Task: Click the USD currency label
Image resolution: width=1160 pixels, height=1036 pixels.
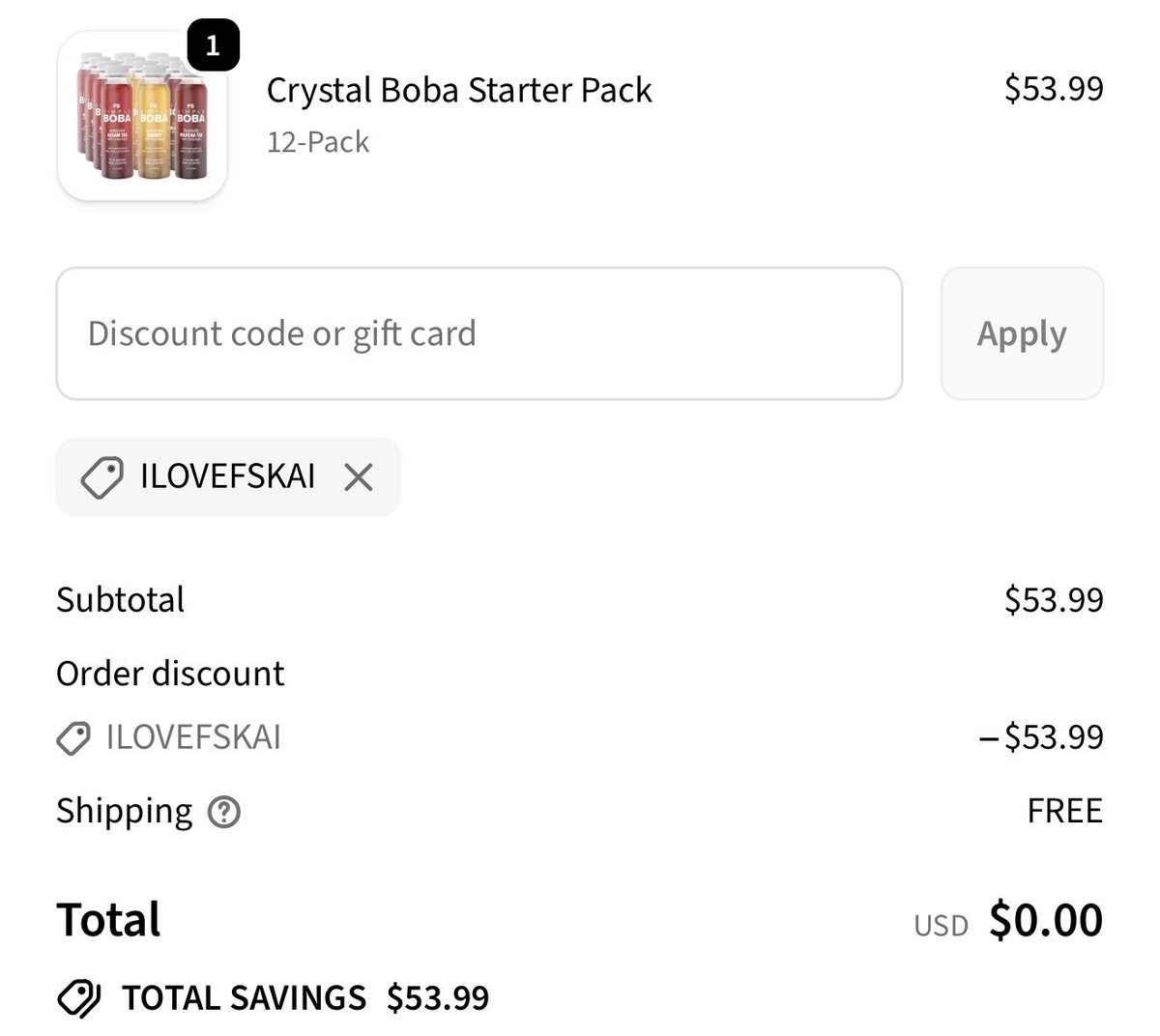Action: pyautogui.click(x=941, y=926)
